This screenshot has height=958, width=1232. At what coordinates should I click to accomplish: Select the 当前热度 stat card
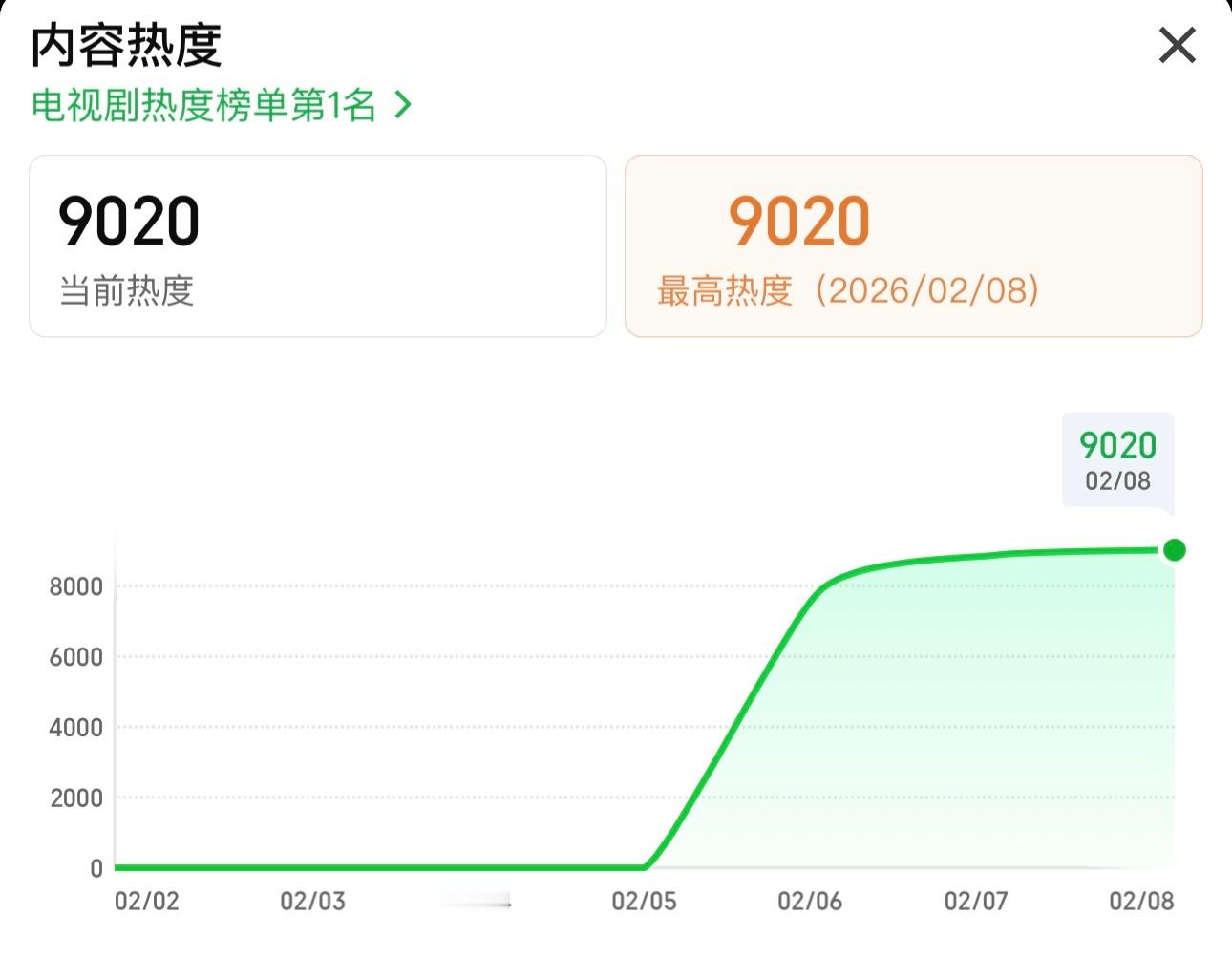319,245
